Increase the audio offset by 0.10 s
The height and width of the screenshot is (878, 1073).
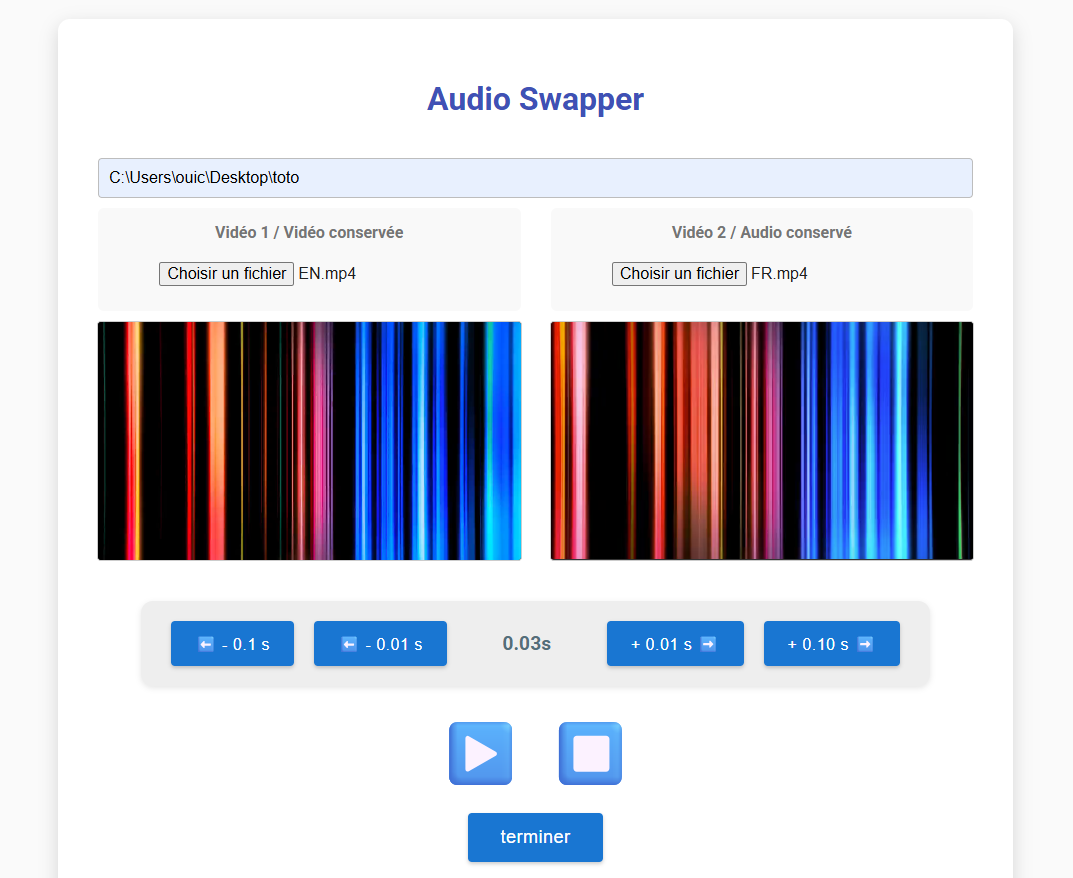pos(831,644)
